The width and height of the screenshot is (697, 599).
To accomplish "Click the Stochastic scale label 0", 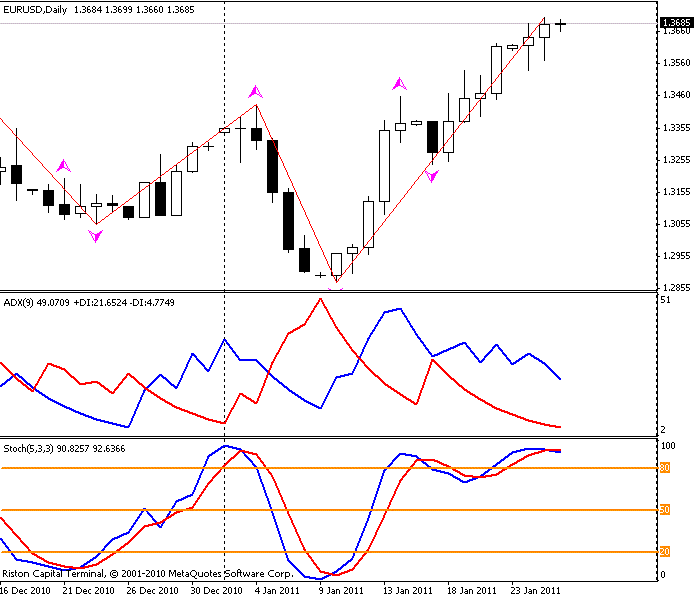I will [x=663, y=575].
